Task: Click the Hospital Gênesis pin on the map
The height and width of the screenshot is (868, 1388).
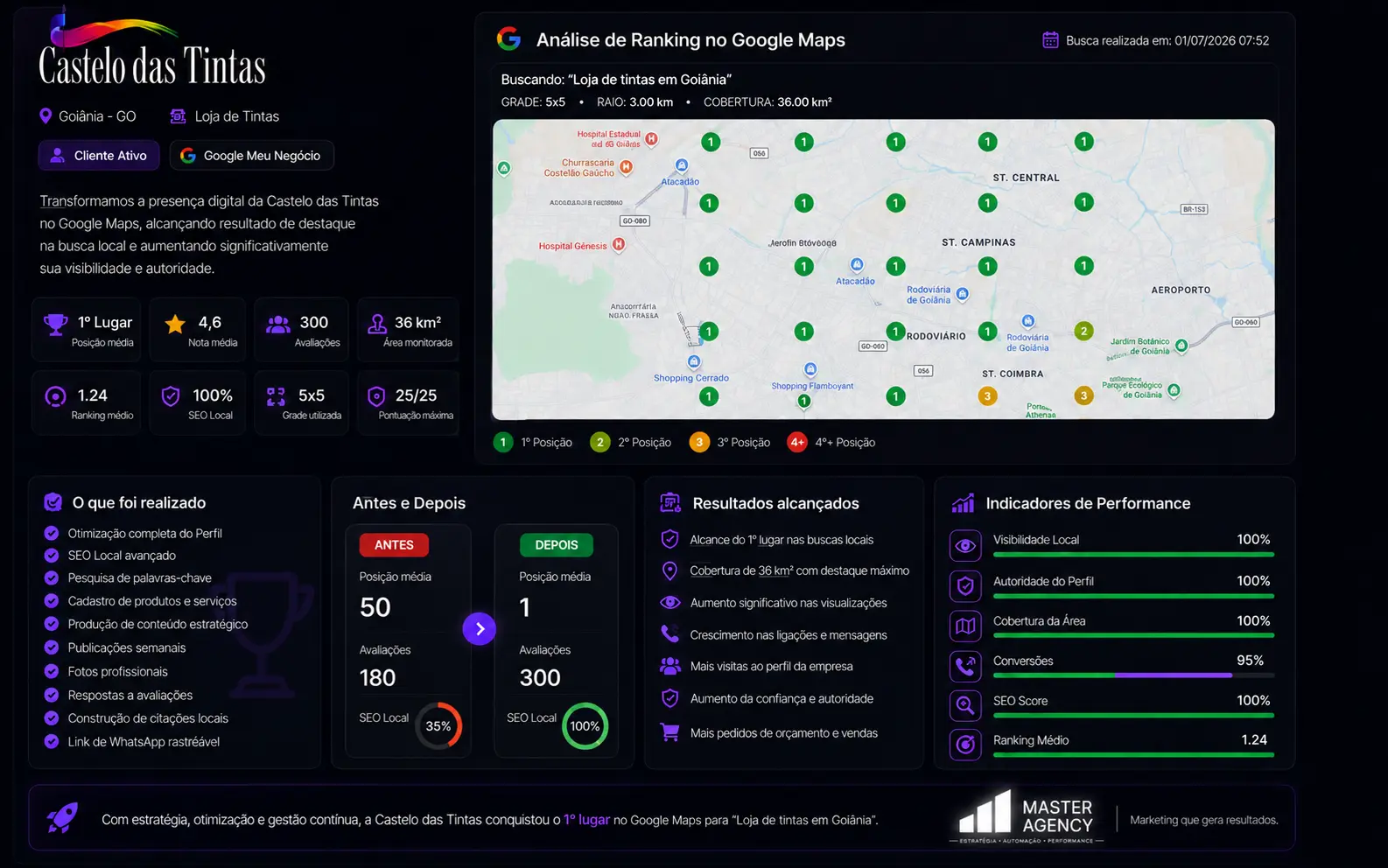Action: point(619,245)
